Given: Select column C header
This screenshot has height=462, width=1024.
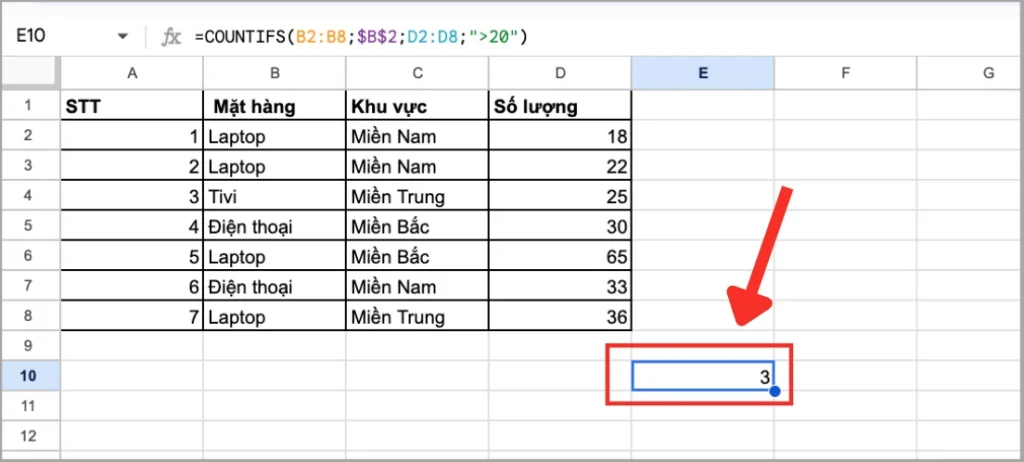Looking at the screenshot, I should click(x=417, y=73).
